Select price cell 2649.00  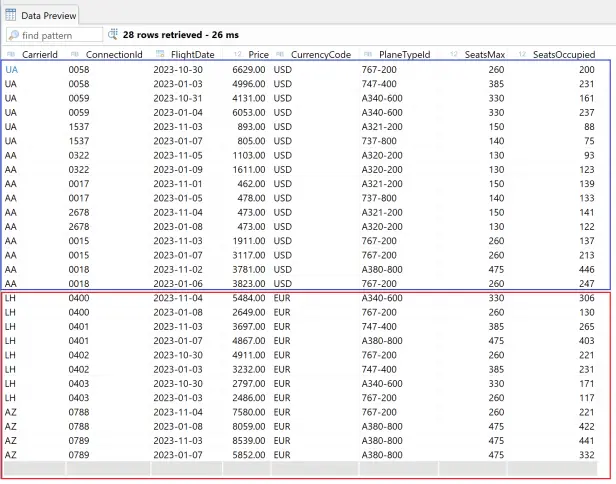tap(249, 312)
